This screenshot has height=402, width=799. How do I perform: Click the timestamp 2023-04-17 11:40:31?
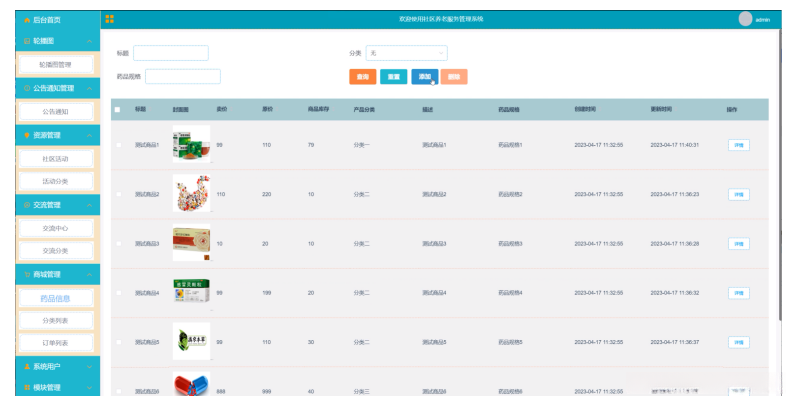675,145
